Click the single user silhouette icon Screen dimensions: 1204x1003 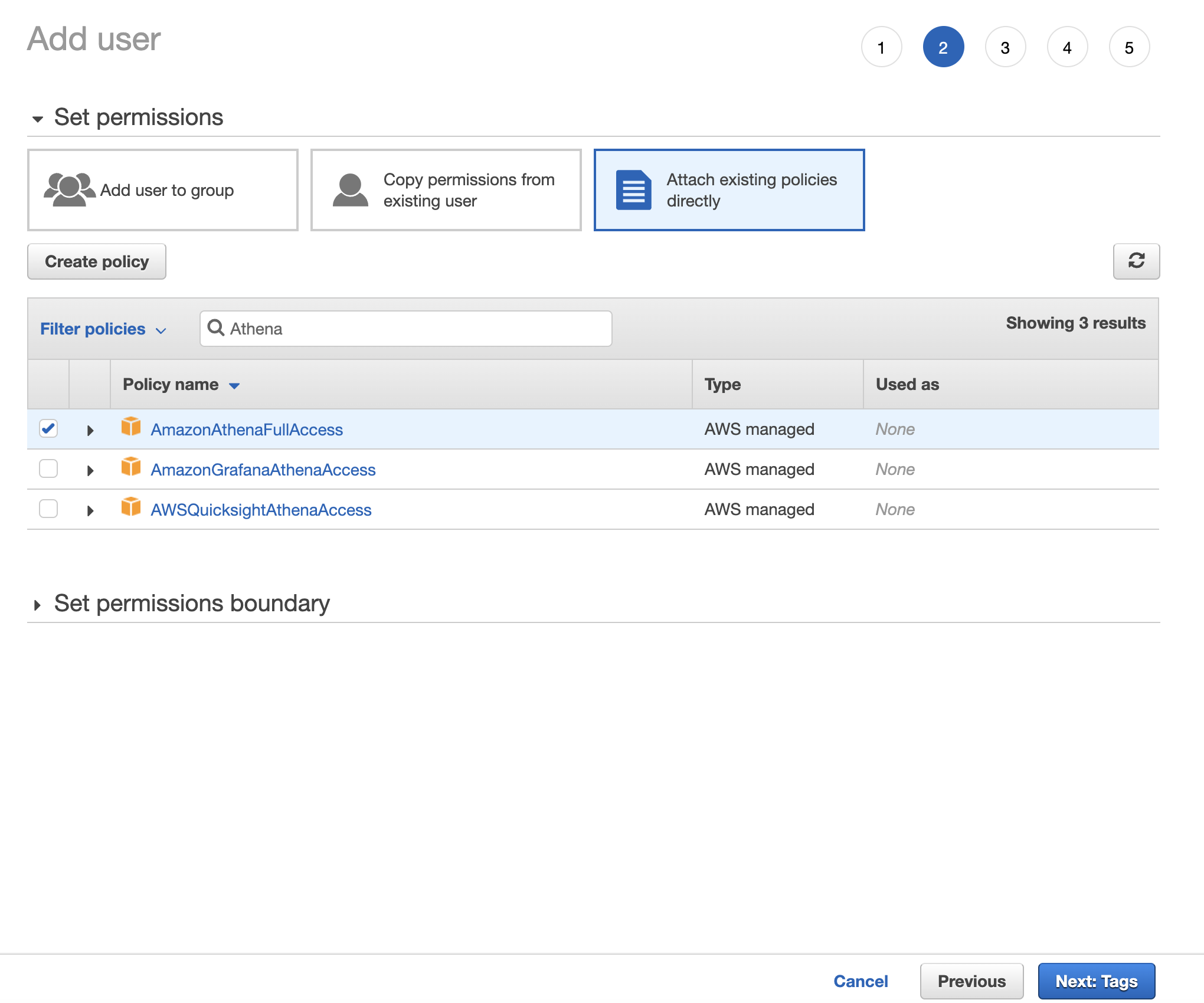(x=350, y=190)
